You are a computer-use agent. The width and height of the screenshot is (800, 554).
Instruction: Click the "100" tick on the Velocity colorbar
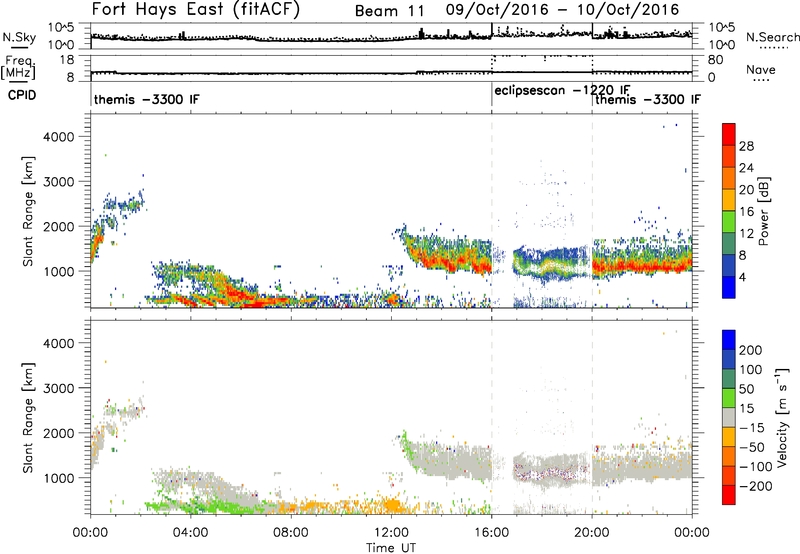[x=751, y=369]
